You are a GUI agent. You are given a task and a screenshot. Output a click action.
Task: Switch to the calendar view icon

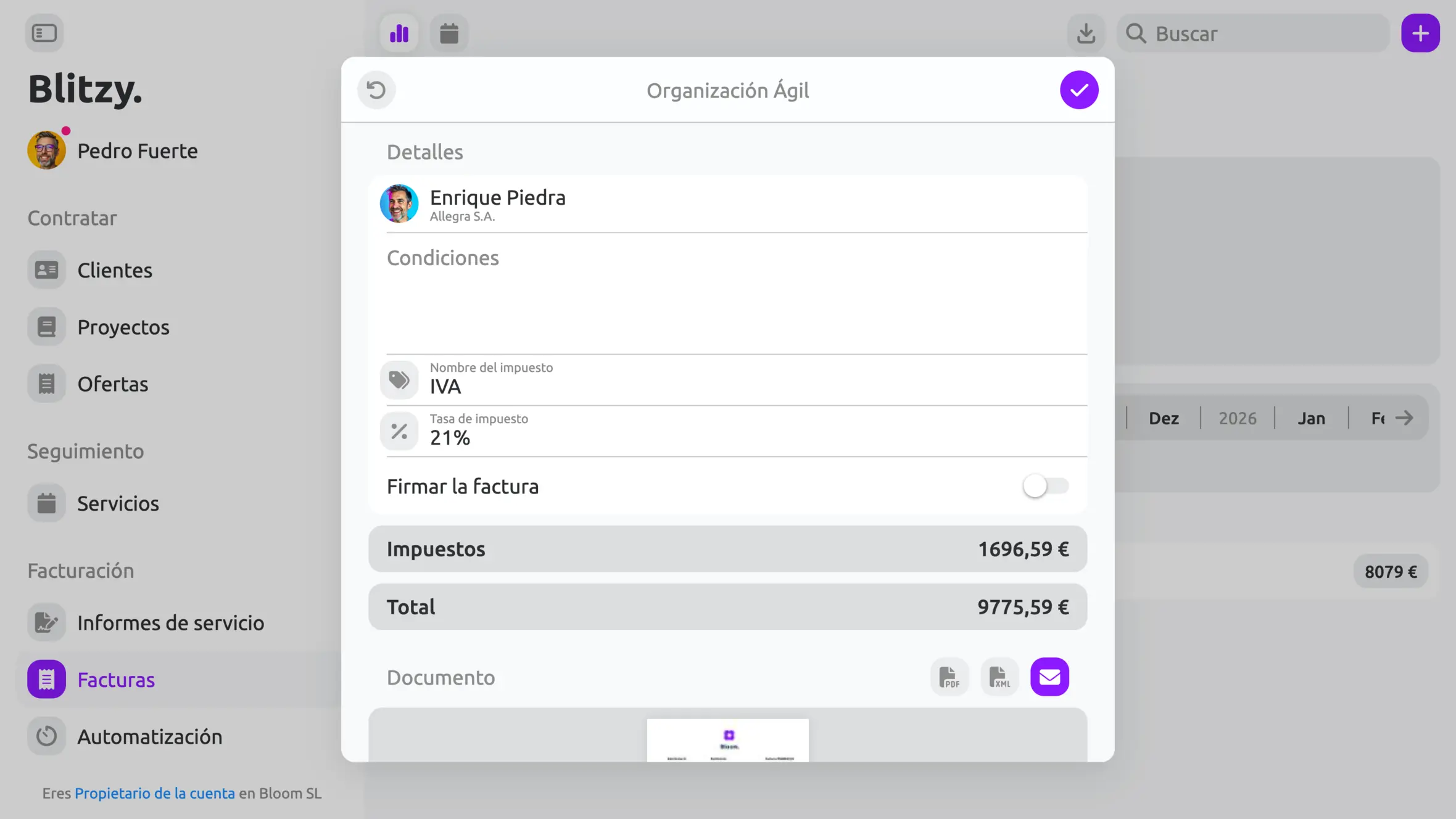(x=449, y=33)
